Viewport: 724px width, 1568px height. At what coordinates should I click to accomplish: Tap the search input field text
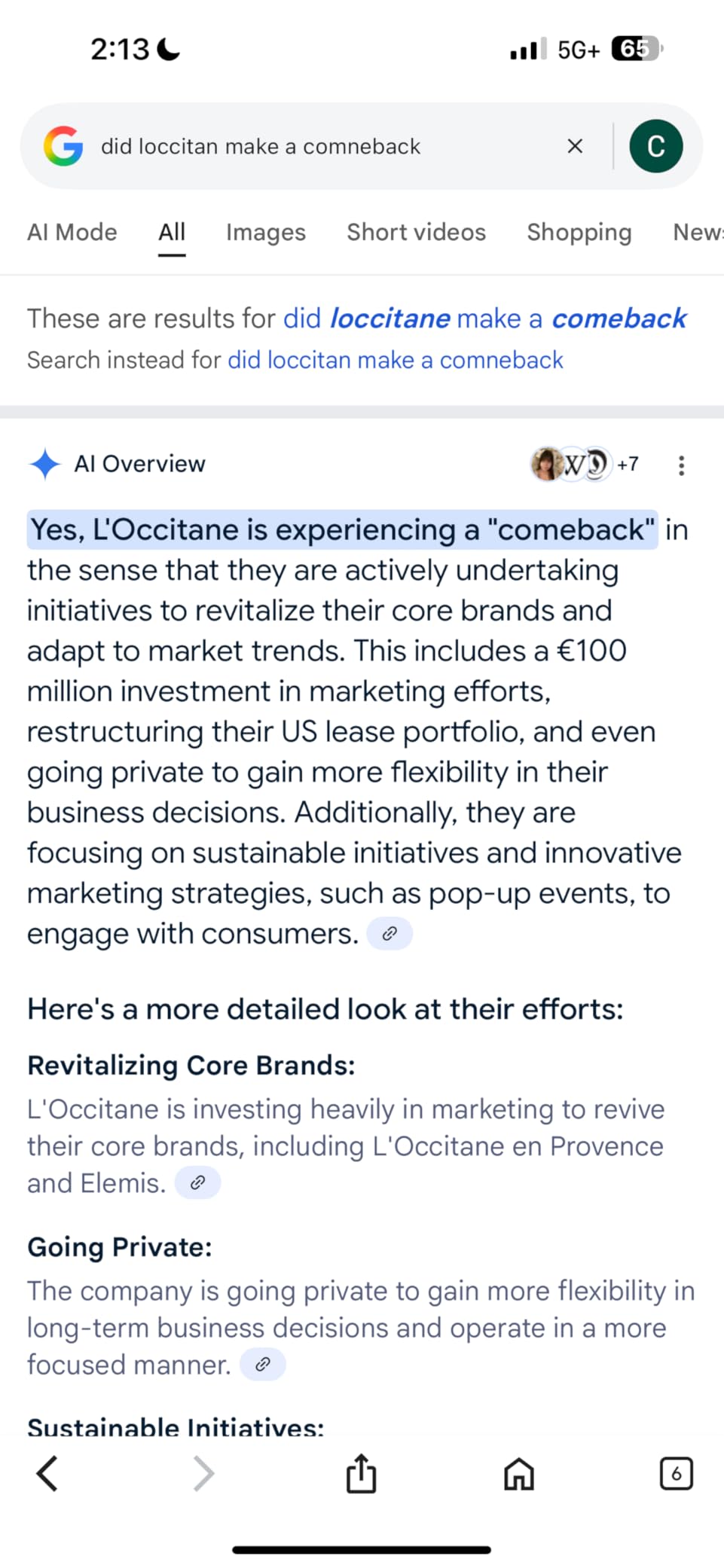pyautogui.click(x=261, y=146)
